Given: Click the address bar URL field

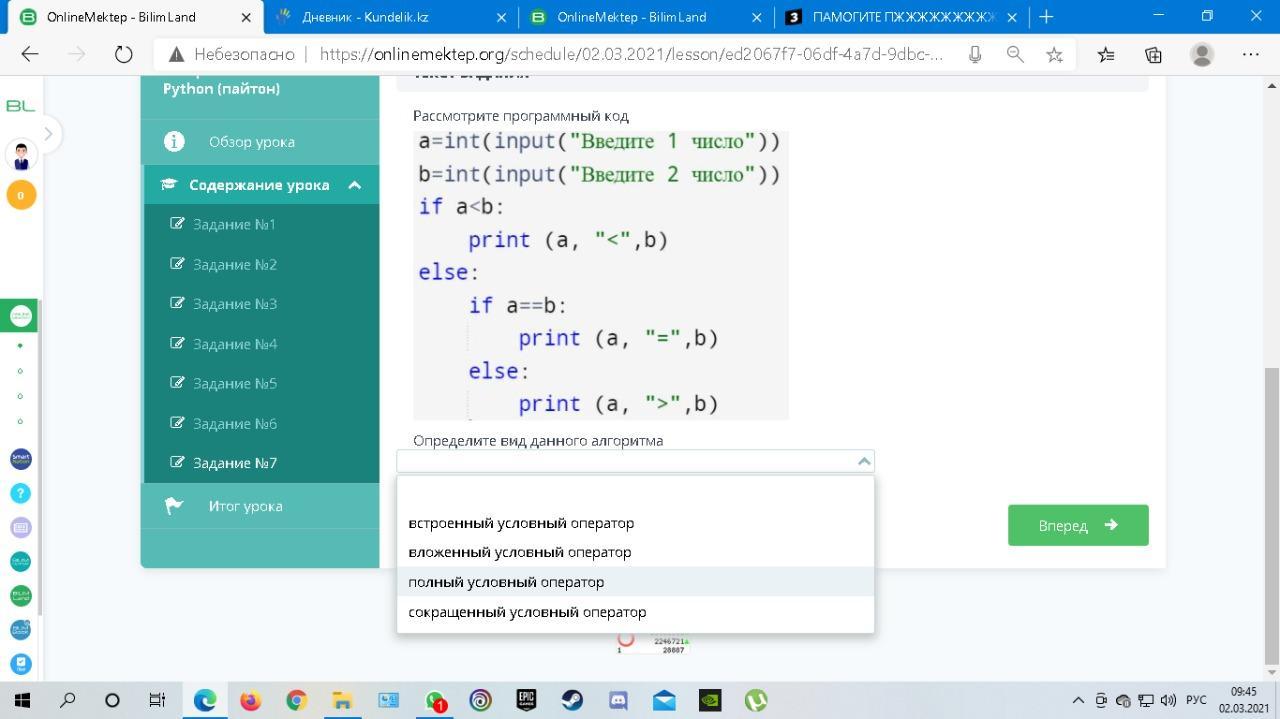Looking at the screenshot, I should pyautogui.click(x=630, y=55).
